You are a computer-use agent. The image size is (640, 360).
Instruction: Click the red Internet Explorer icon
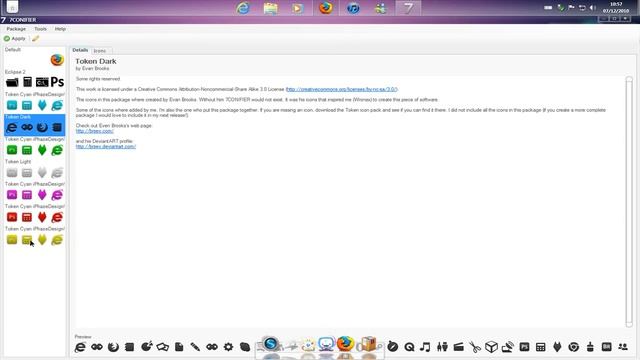[57, 218]
